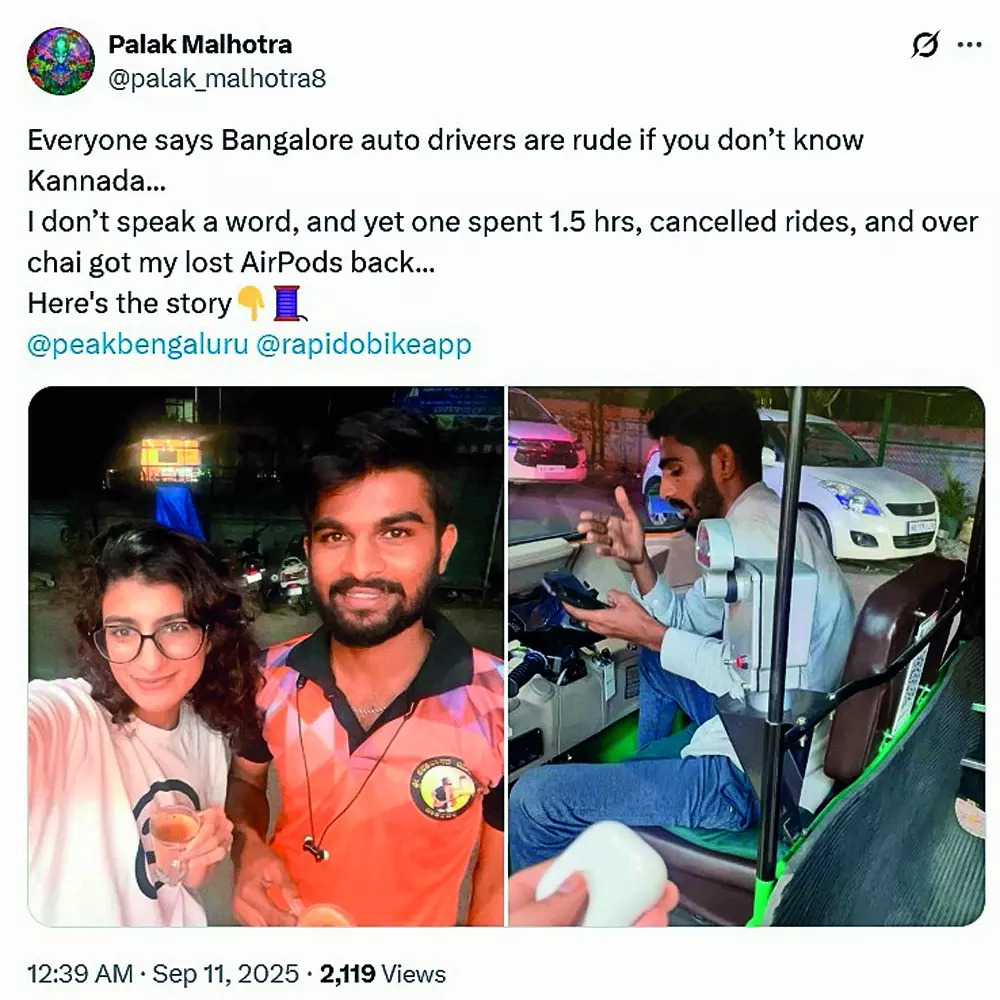Viewport: 1000px width, 1000px height.
Task: Open the auto-rickshaw driver photo
Action: pyautogui.click(x=746, y=656)
